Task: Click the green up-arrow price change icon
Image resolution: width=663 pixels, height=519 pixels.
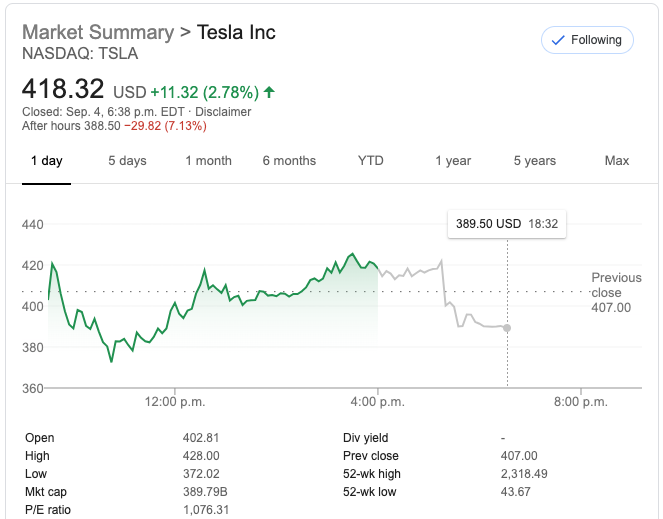Action: point(269,92)
